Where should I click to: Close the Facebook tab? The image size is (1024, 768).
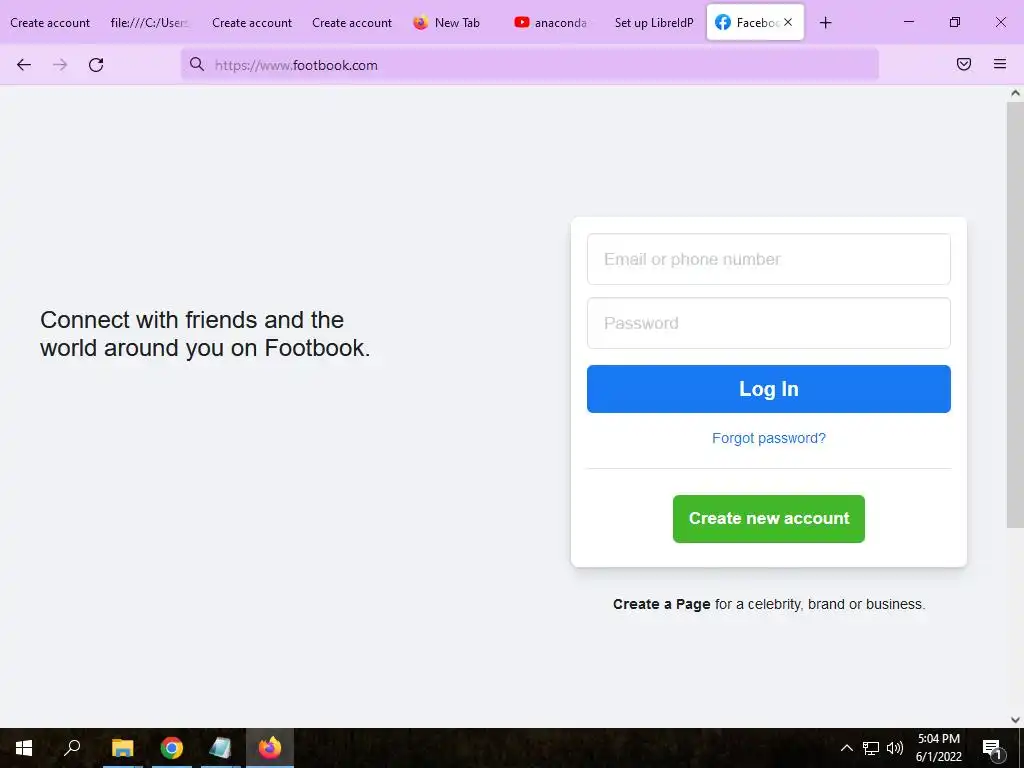tap(788, 22)
